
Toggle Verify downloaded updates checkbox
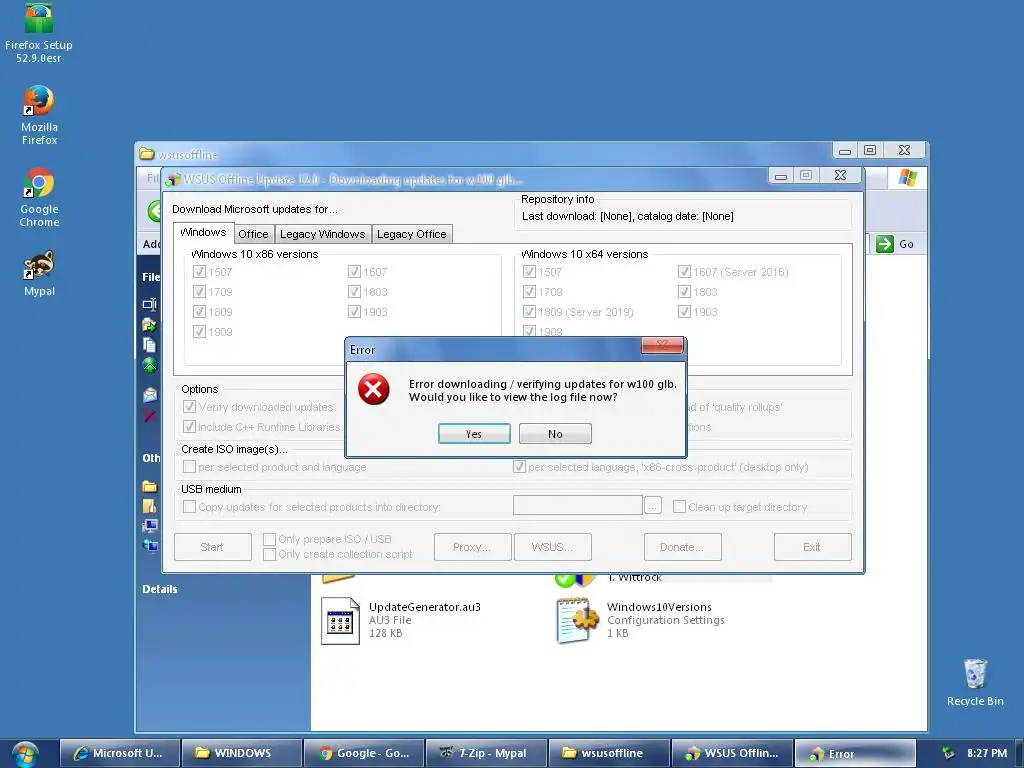[x=189, y=407]
